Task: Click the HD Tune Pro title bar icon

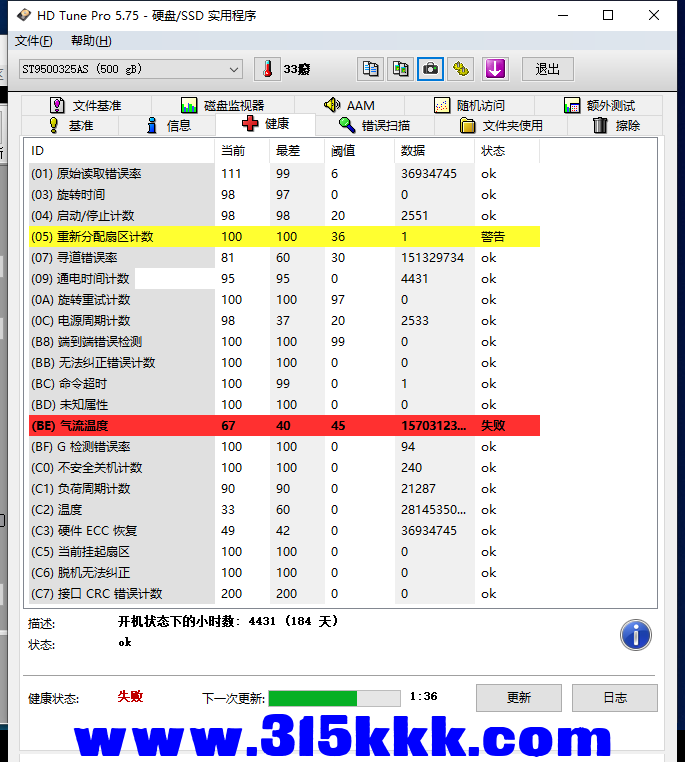Action: [19, 15]
